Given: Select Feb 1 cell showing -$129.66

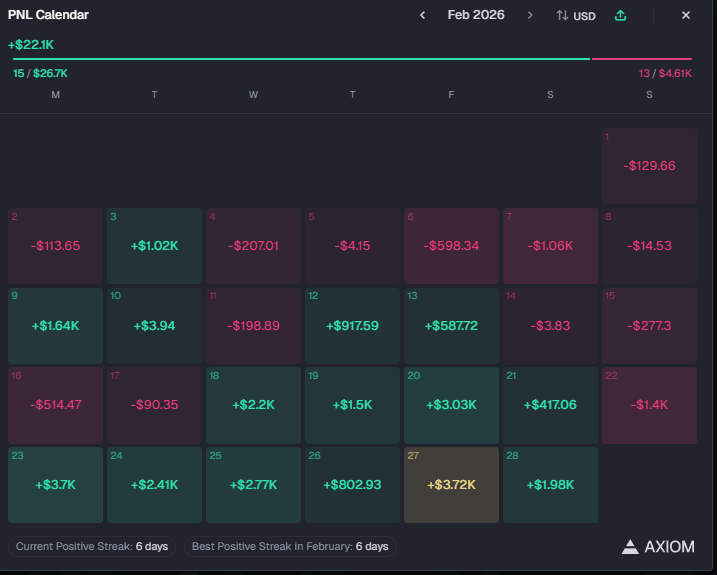Looking at the screenshot, I should [649, 166].
